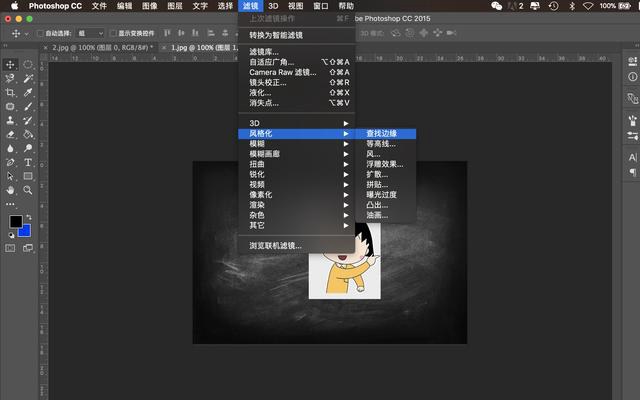Switch to the 2.jpg document tab

pos(101,47)
